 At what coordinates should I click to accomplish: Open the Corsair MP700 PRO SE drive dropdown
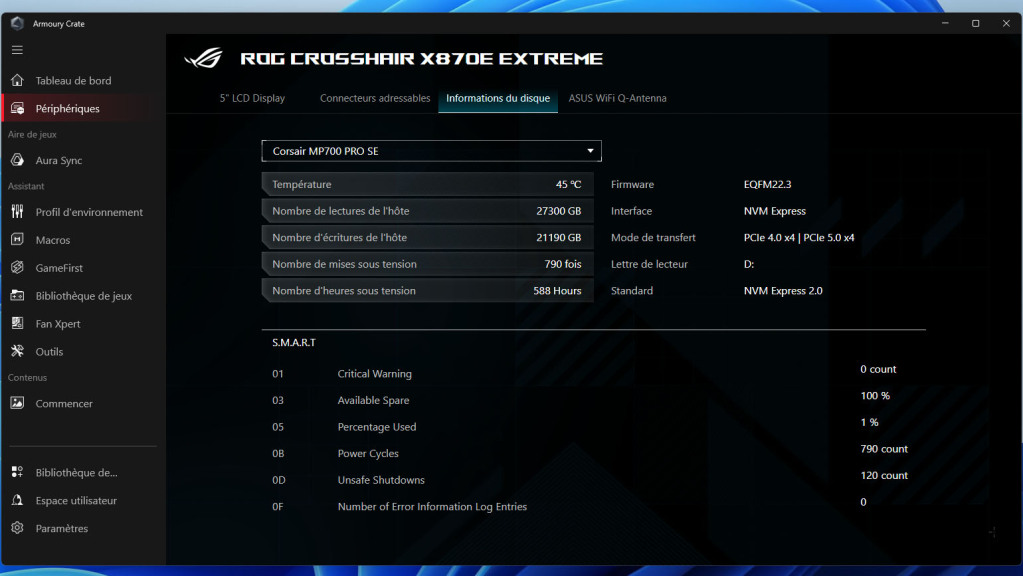point(431,151)
